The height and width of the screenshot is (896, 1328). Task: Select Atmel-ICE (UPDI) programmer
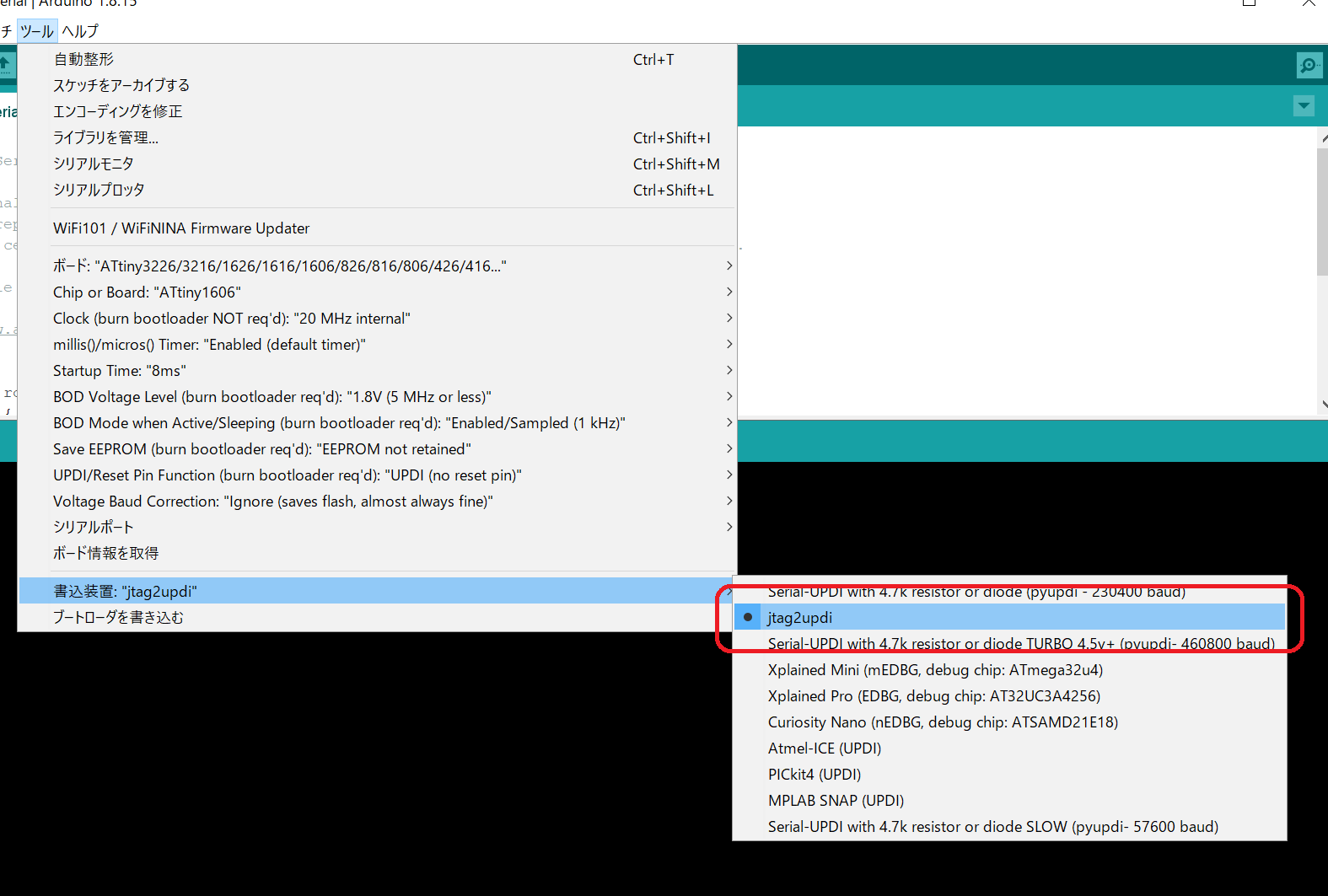(x=824, y=748)
